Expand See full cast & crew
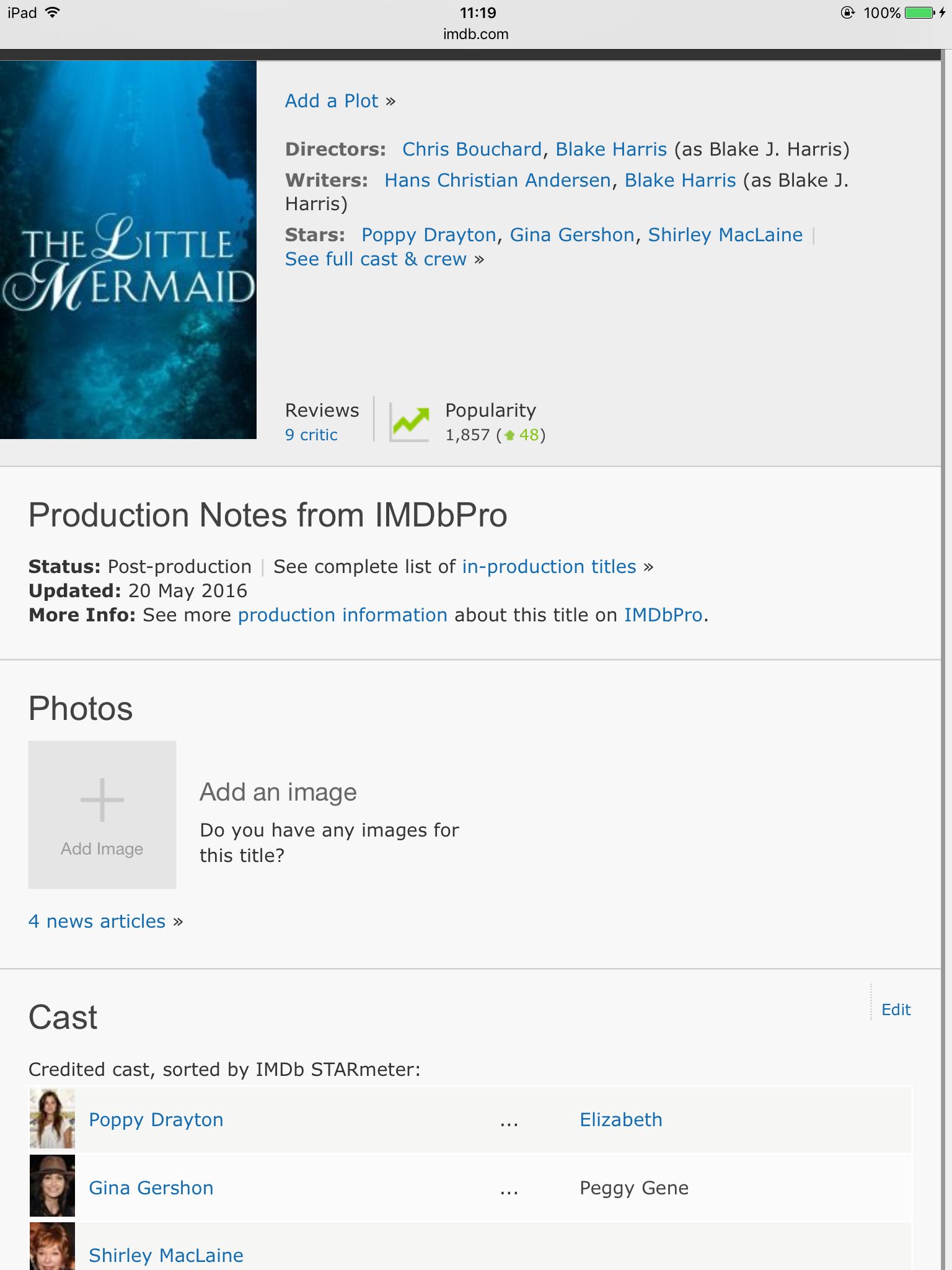The image size is (952, 1270). coord(376,259)
